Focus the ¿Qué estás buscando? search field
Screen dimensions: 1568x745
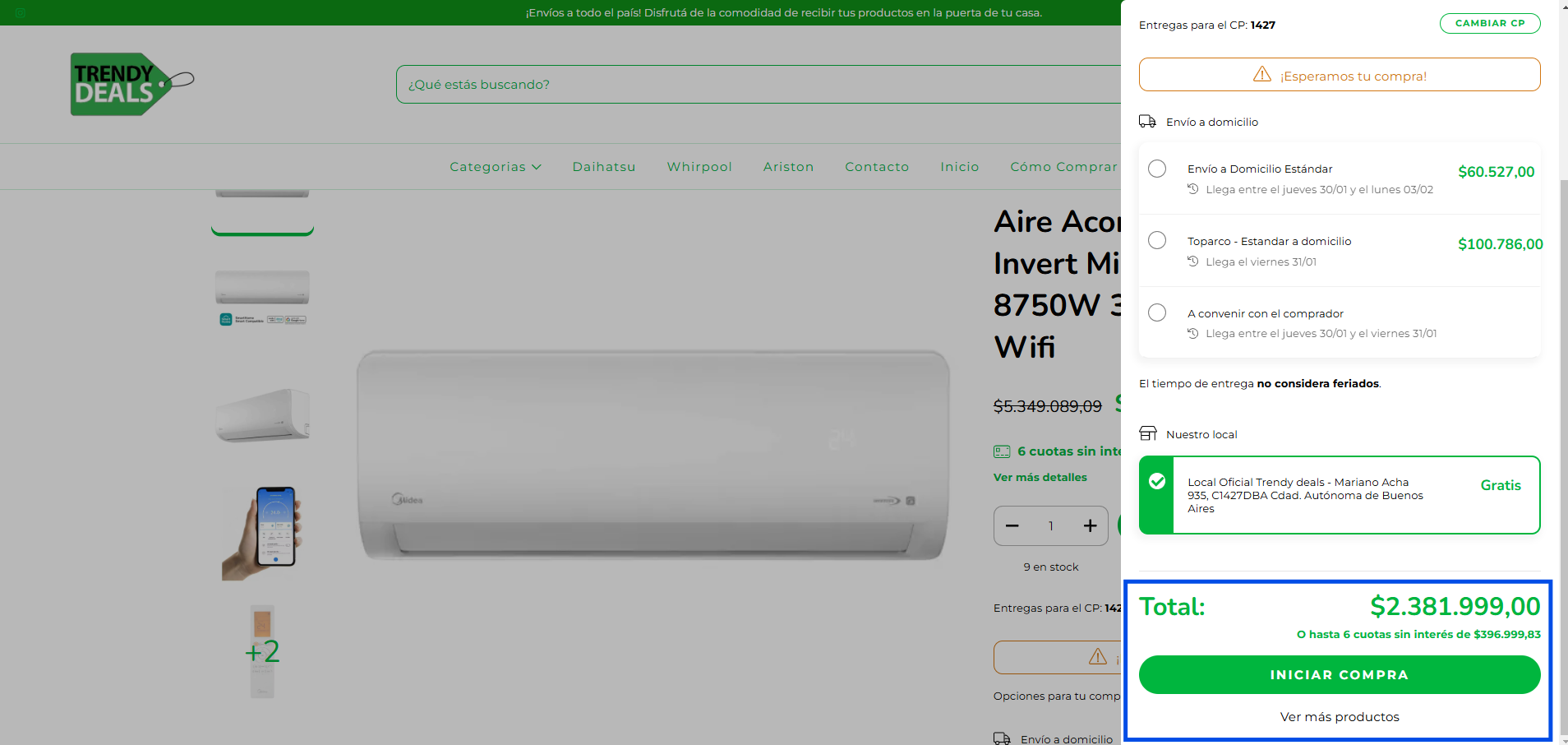pyautogui.click(x=758, y=85)
